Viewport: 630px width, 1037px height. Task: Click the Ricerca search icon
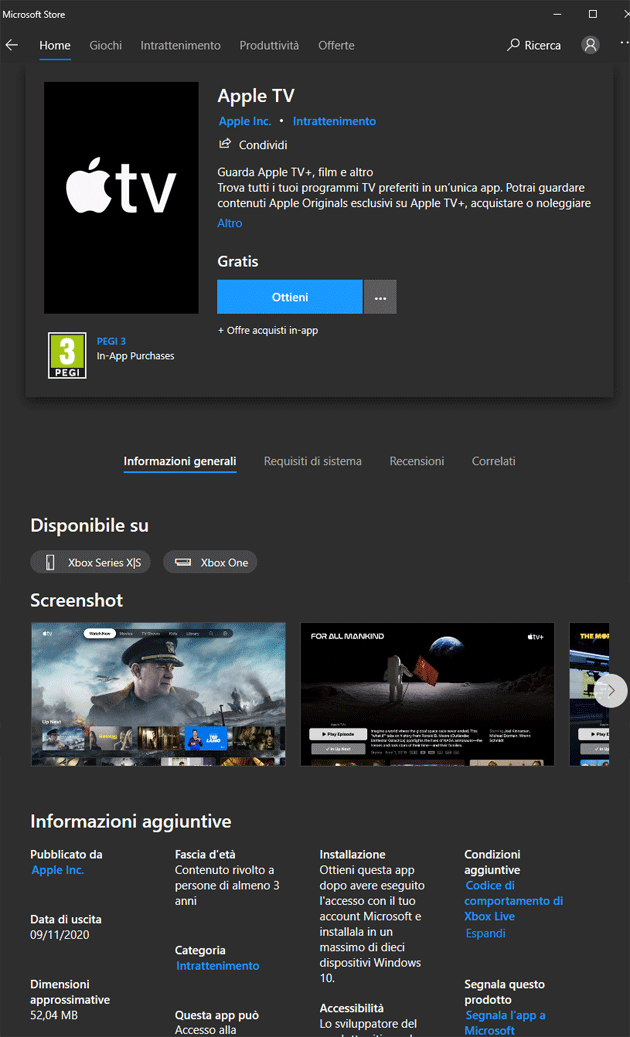coord(514,45)
